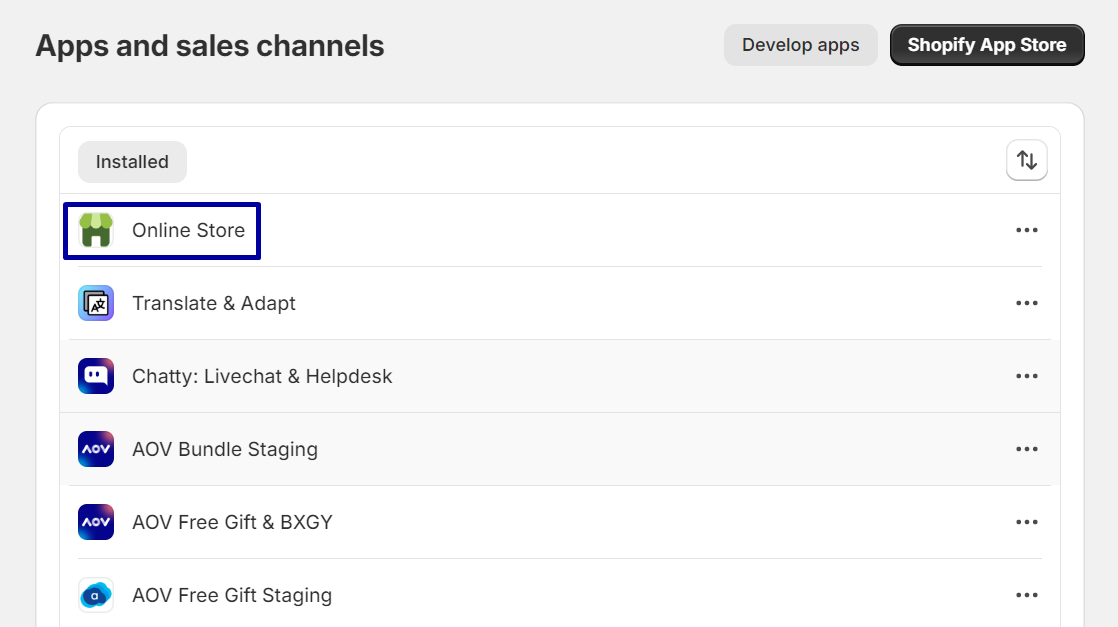Open more actions for Chatty Livechat

point(1027,376)
